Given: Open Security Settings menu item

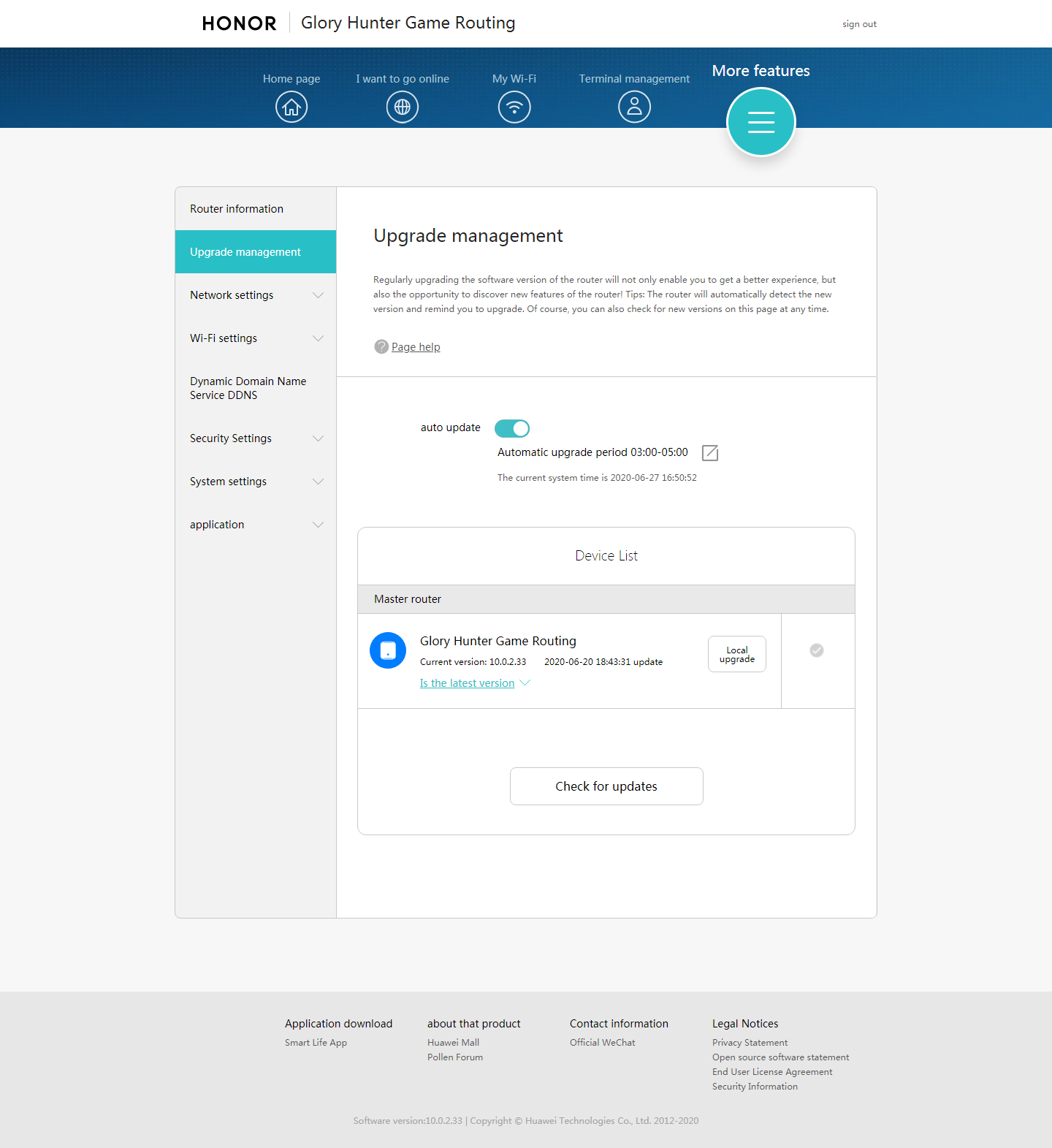Looking at the screenshot, I should 256,438.
